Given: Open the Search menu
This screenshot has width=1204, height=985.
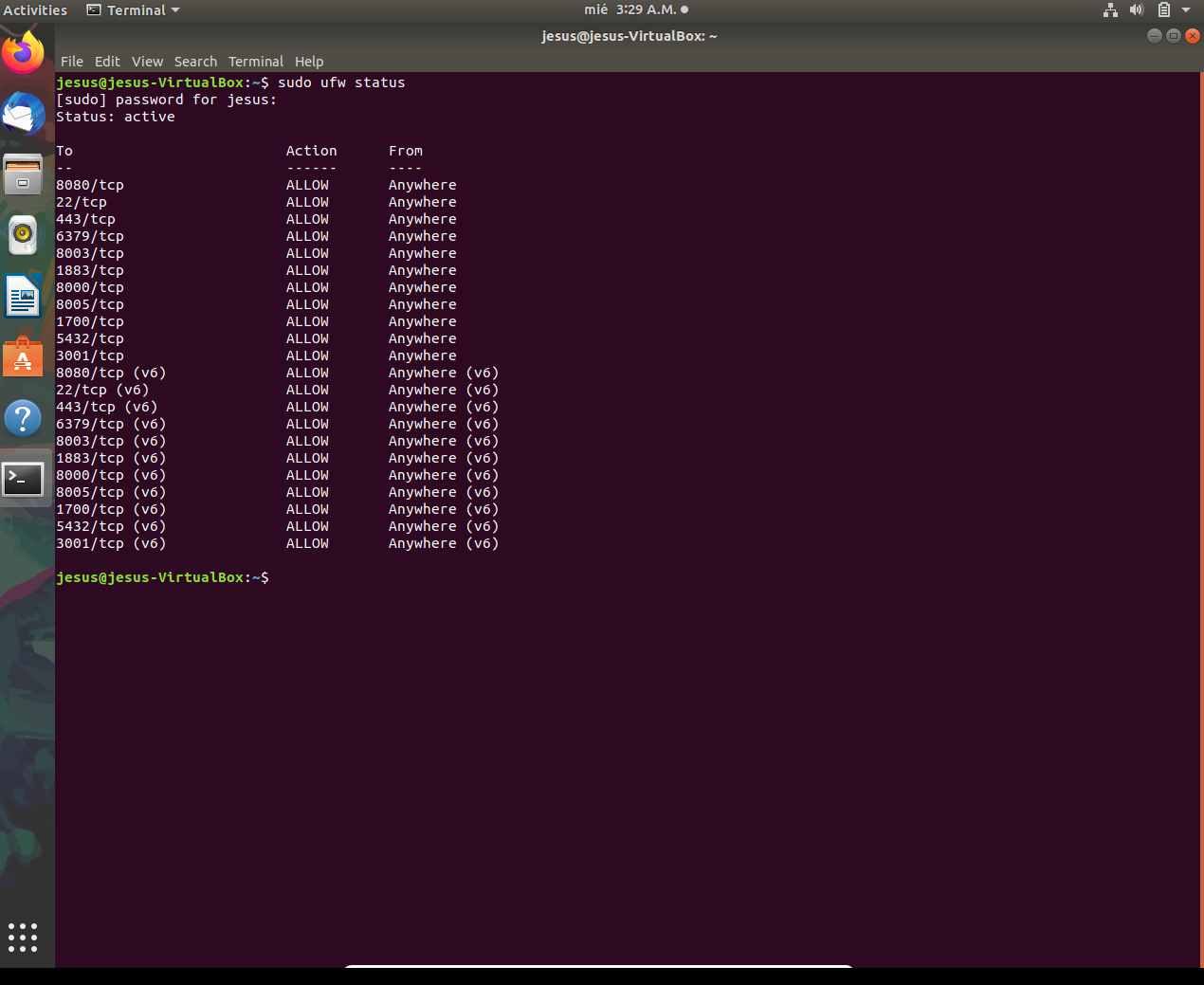Looking at the screenshot, I should coord(195,62).
